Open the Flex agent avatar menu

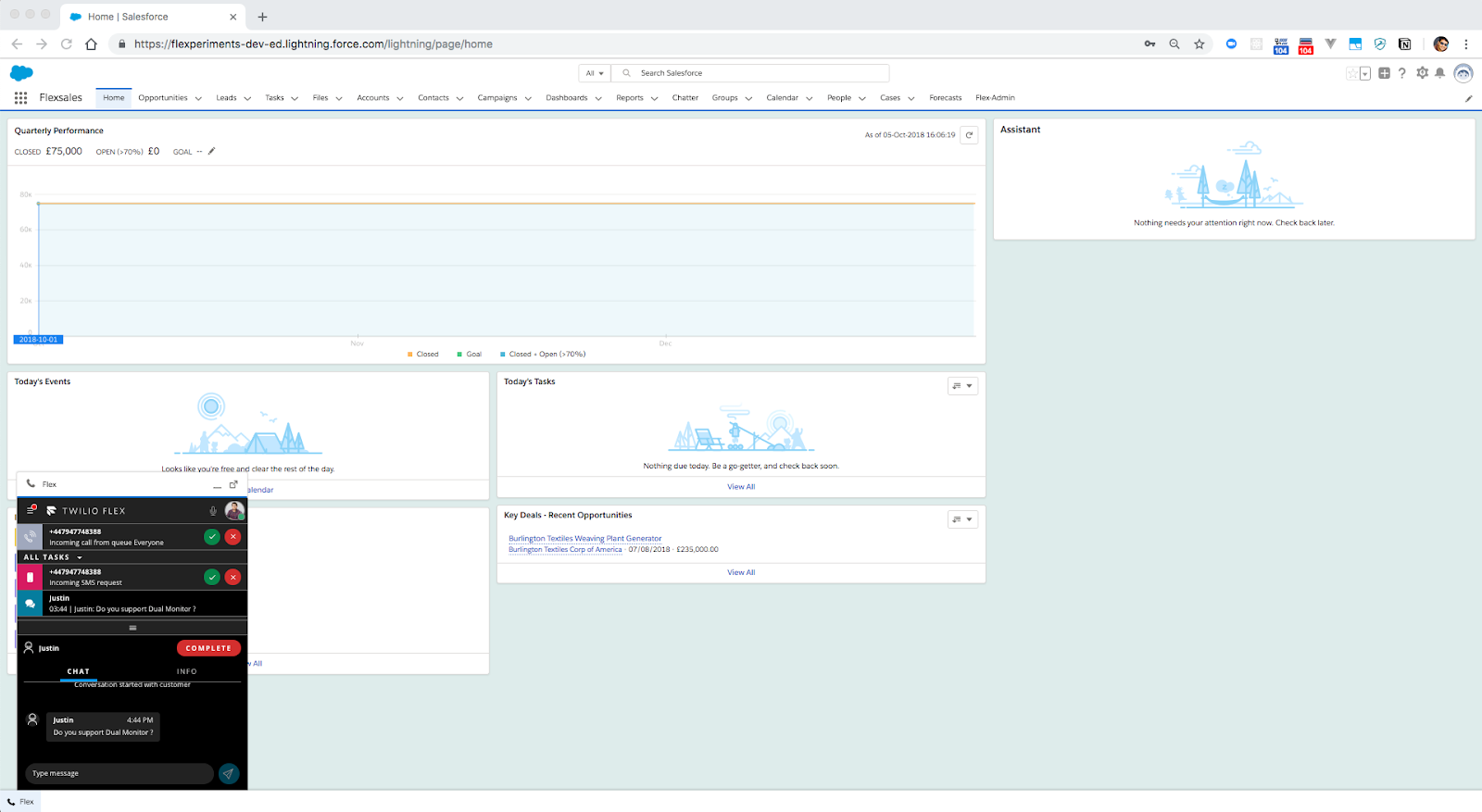click(234, 510)
